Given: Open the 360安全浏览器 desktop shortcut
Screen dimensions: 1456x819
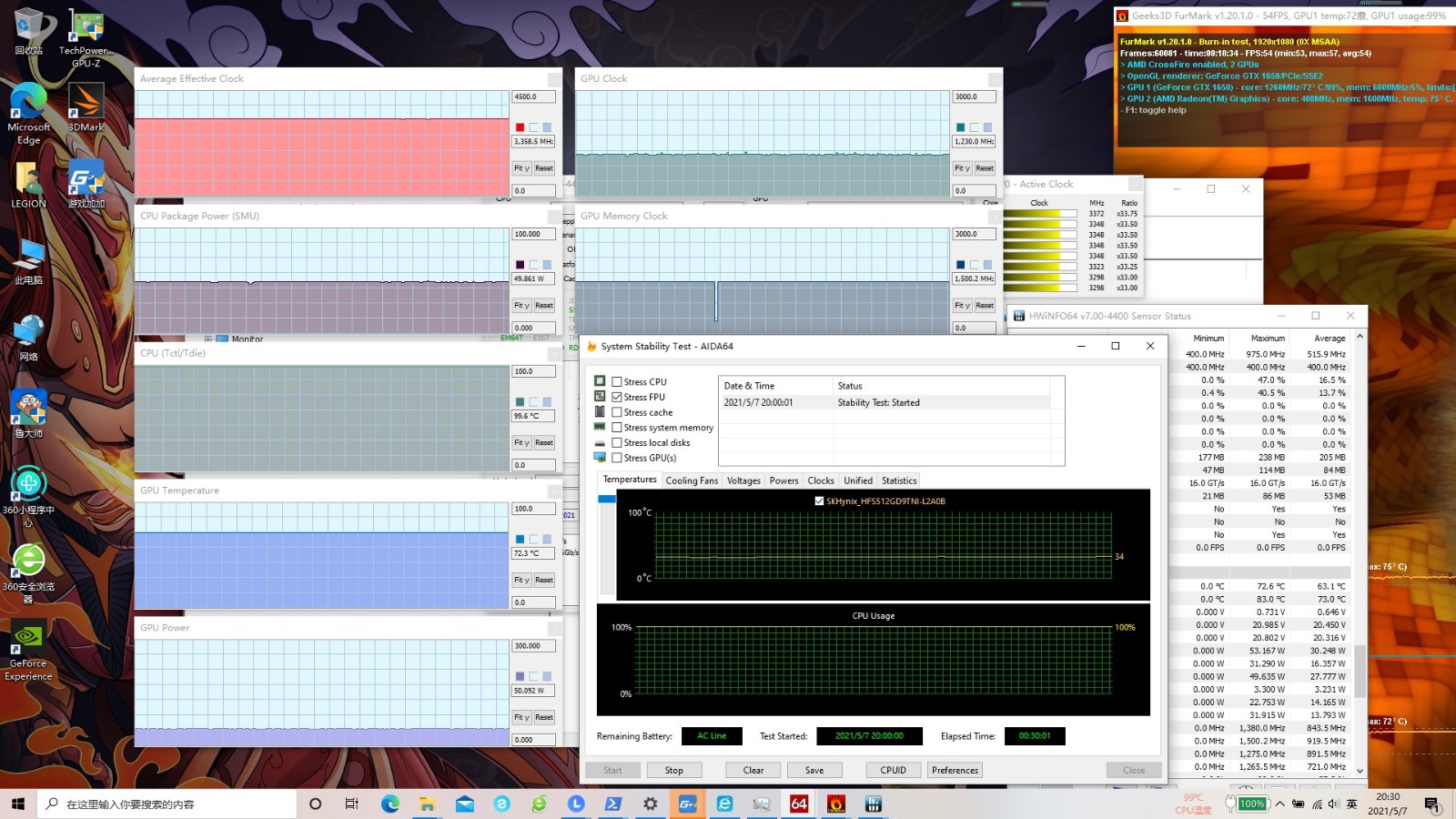Looking at the screenshot, I should (29, 573).
